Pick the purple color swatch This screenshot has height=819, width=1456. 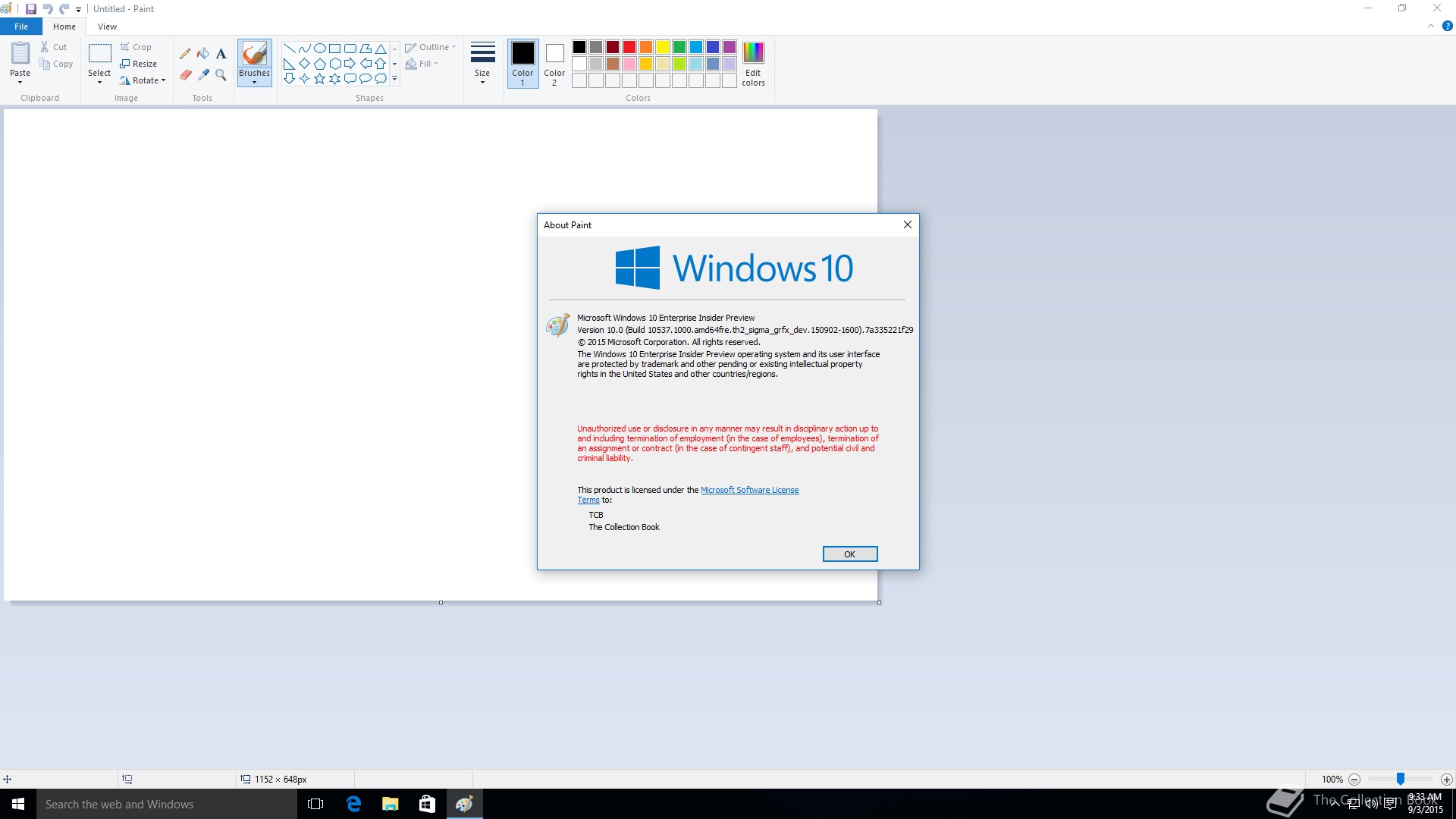click(x=730, y=47)
